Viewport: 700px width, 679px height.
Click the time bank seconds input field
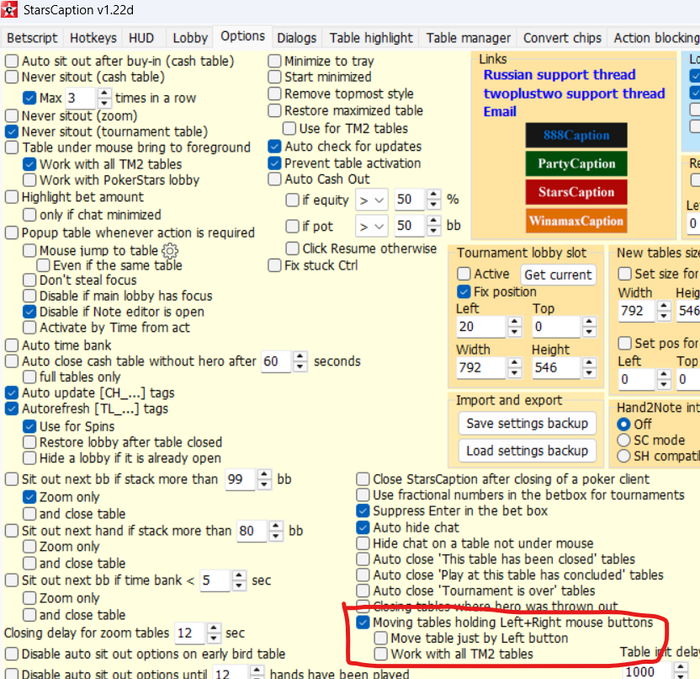pos(215,580)
